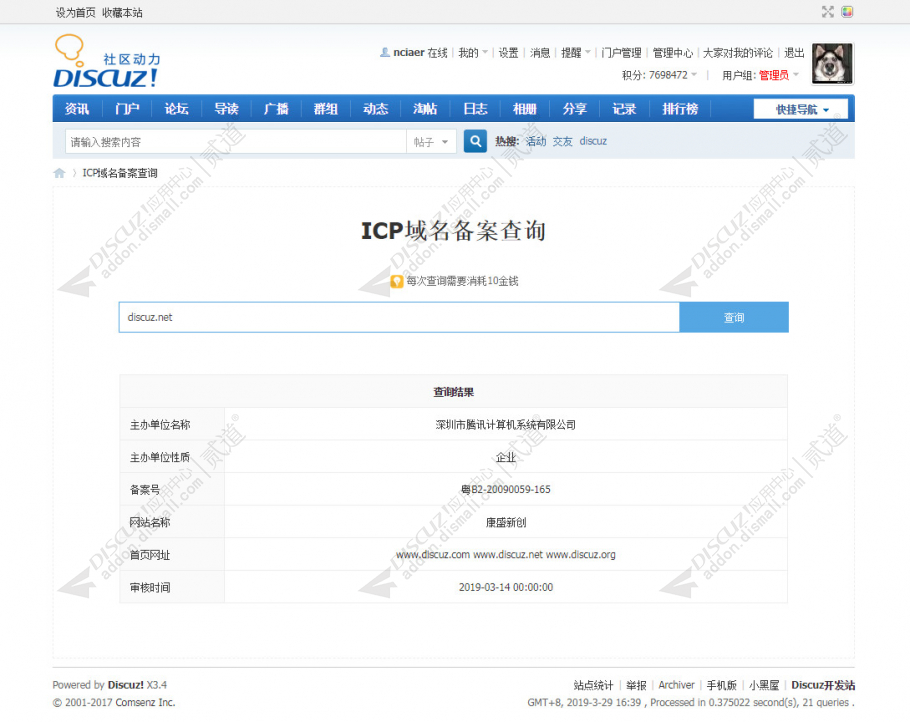The width and height of the screenshot is (910, 722).
Task: Click the home breadcrumb icon
Action: [59, 173]
